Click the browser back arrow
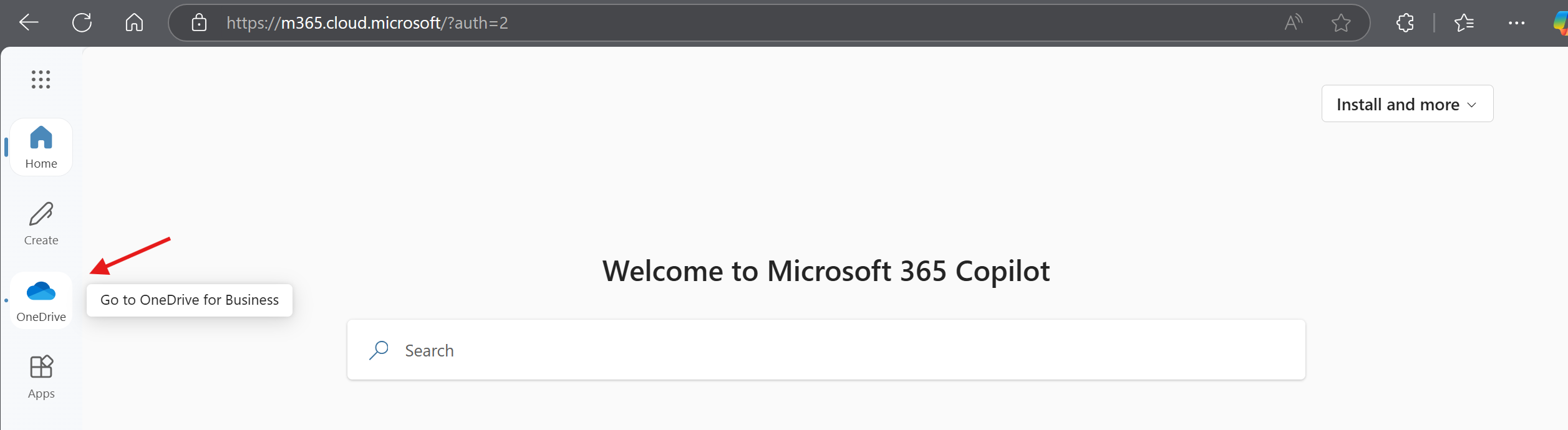1568x430 pixels. point(29,23)
